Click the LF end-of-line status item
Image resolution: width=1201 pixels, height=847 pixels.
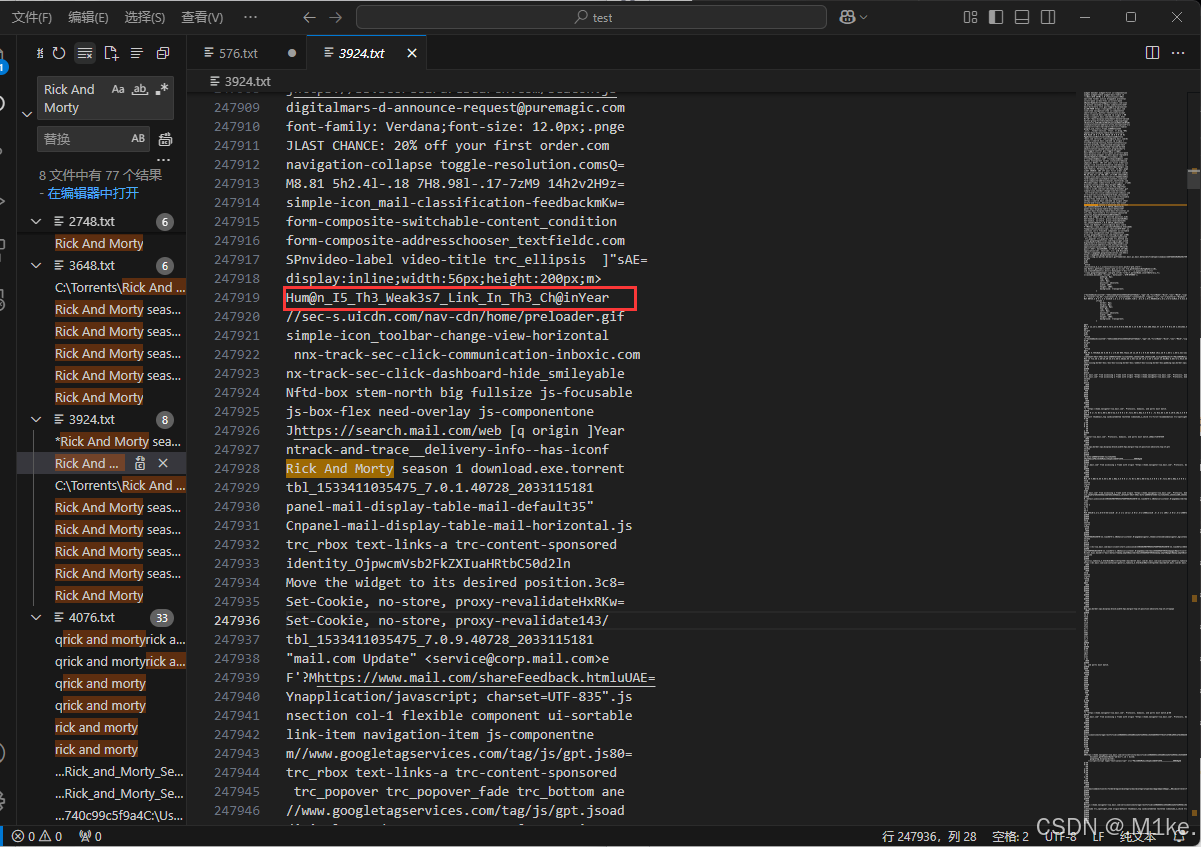(x=1098, y=836)
